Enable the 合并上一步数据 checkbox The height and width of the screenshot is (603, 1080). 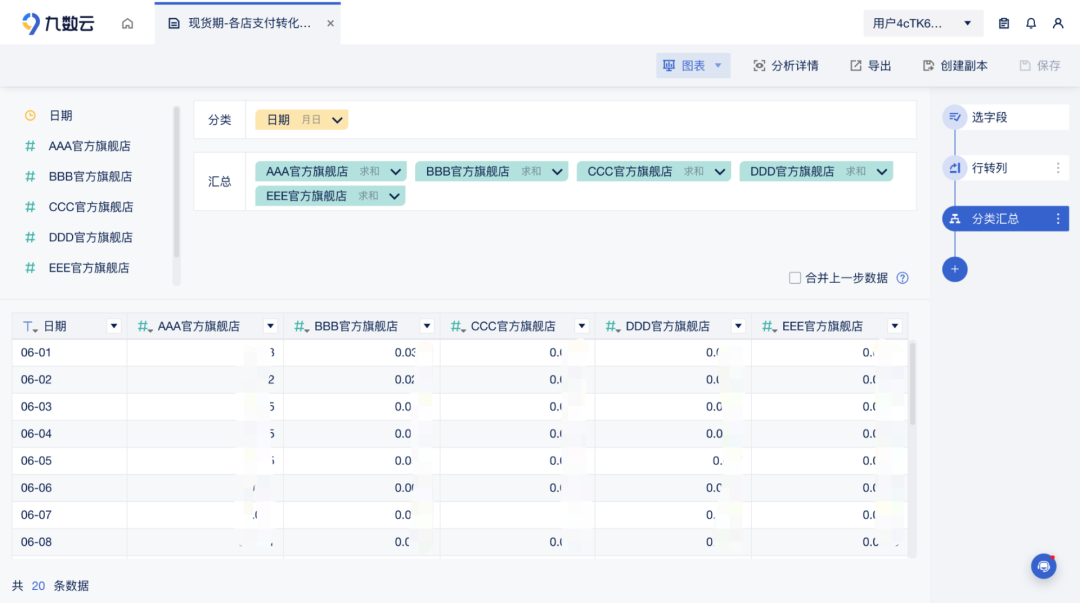(795, 278)
